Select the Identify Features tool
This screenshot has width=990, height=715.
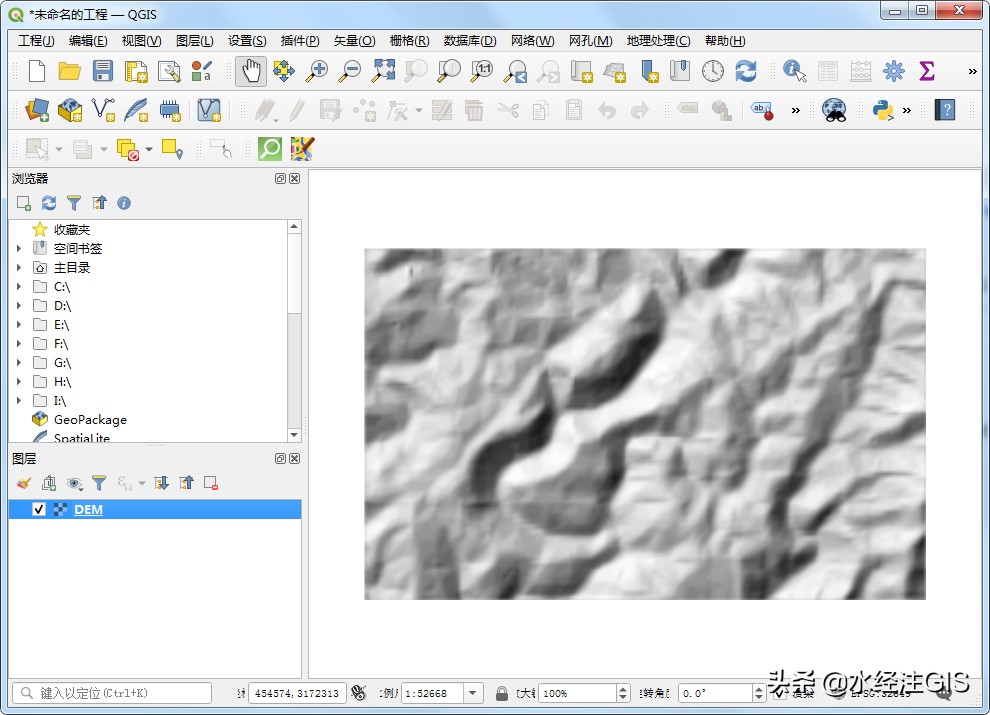click(x=794, y=71)
